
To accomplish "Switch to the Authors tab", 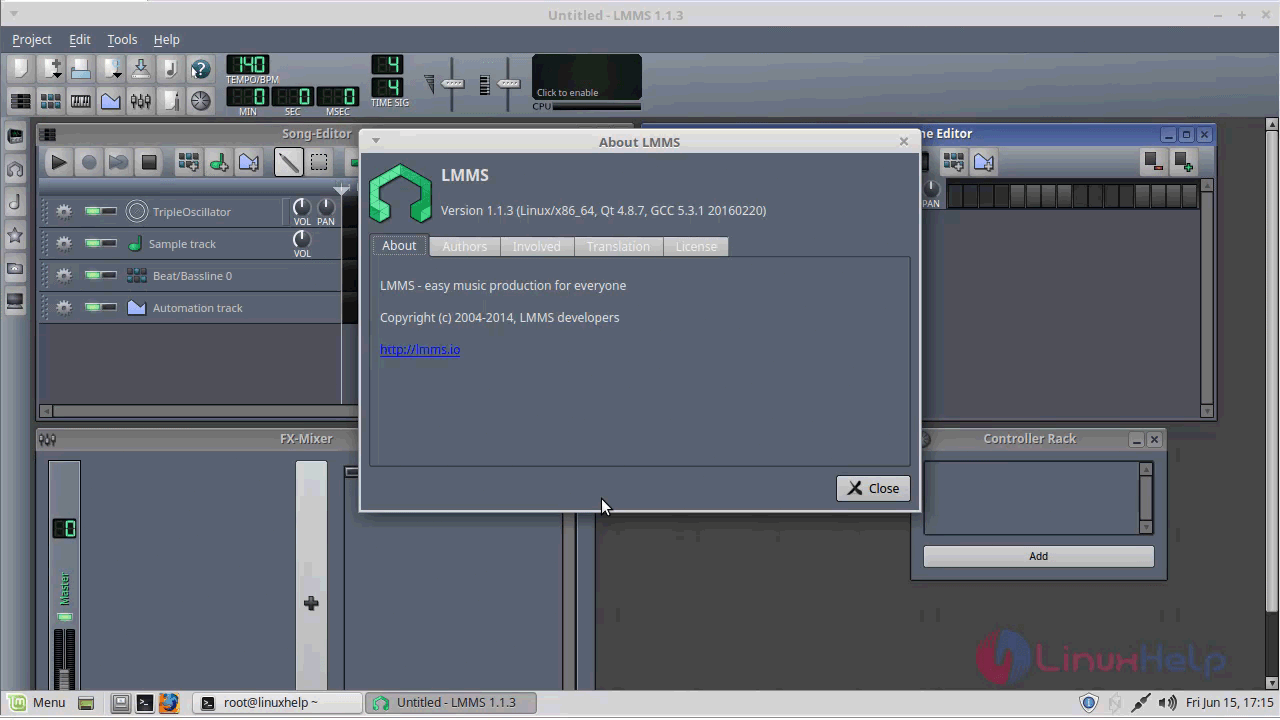I will coord(465,246).
